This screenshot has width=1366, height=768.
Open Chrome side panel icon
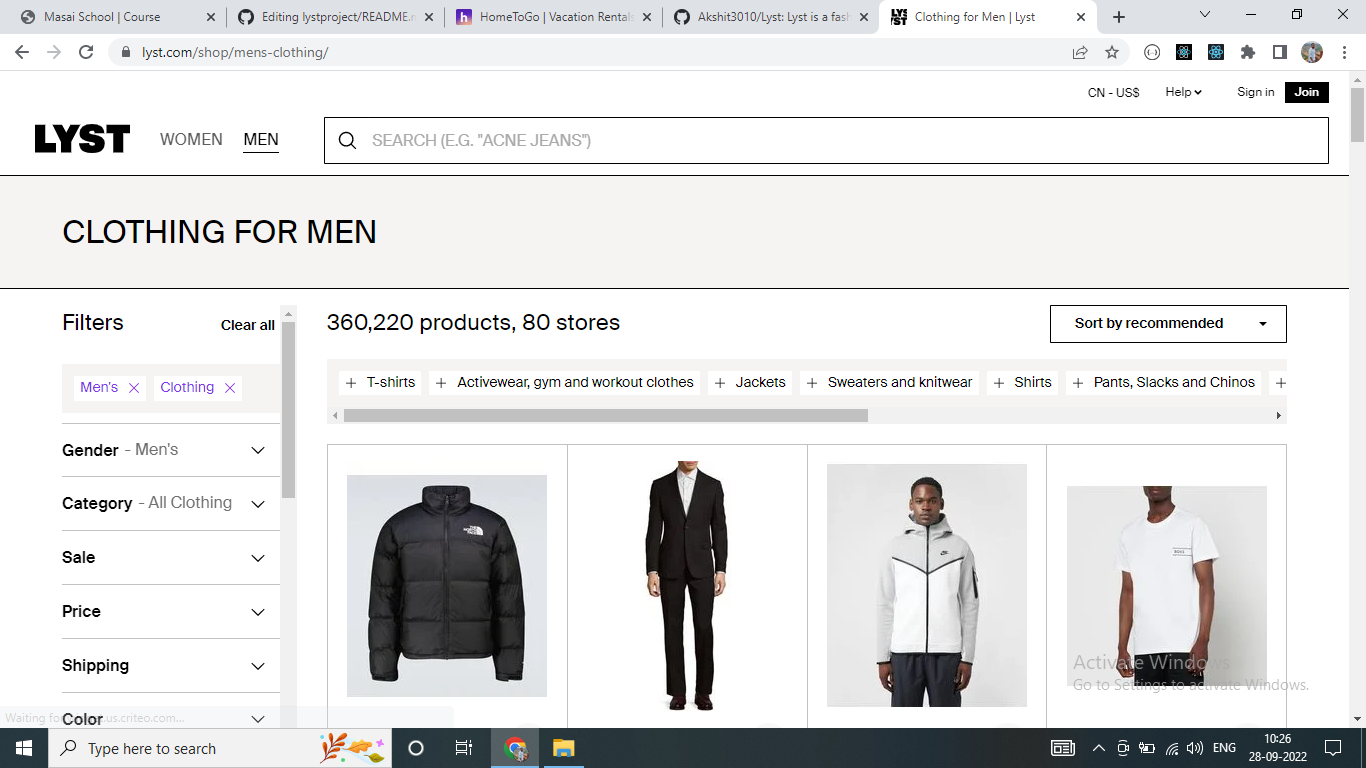[1280, 52]
